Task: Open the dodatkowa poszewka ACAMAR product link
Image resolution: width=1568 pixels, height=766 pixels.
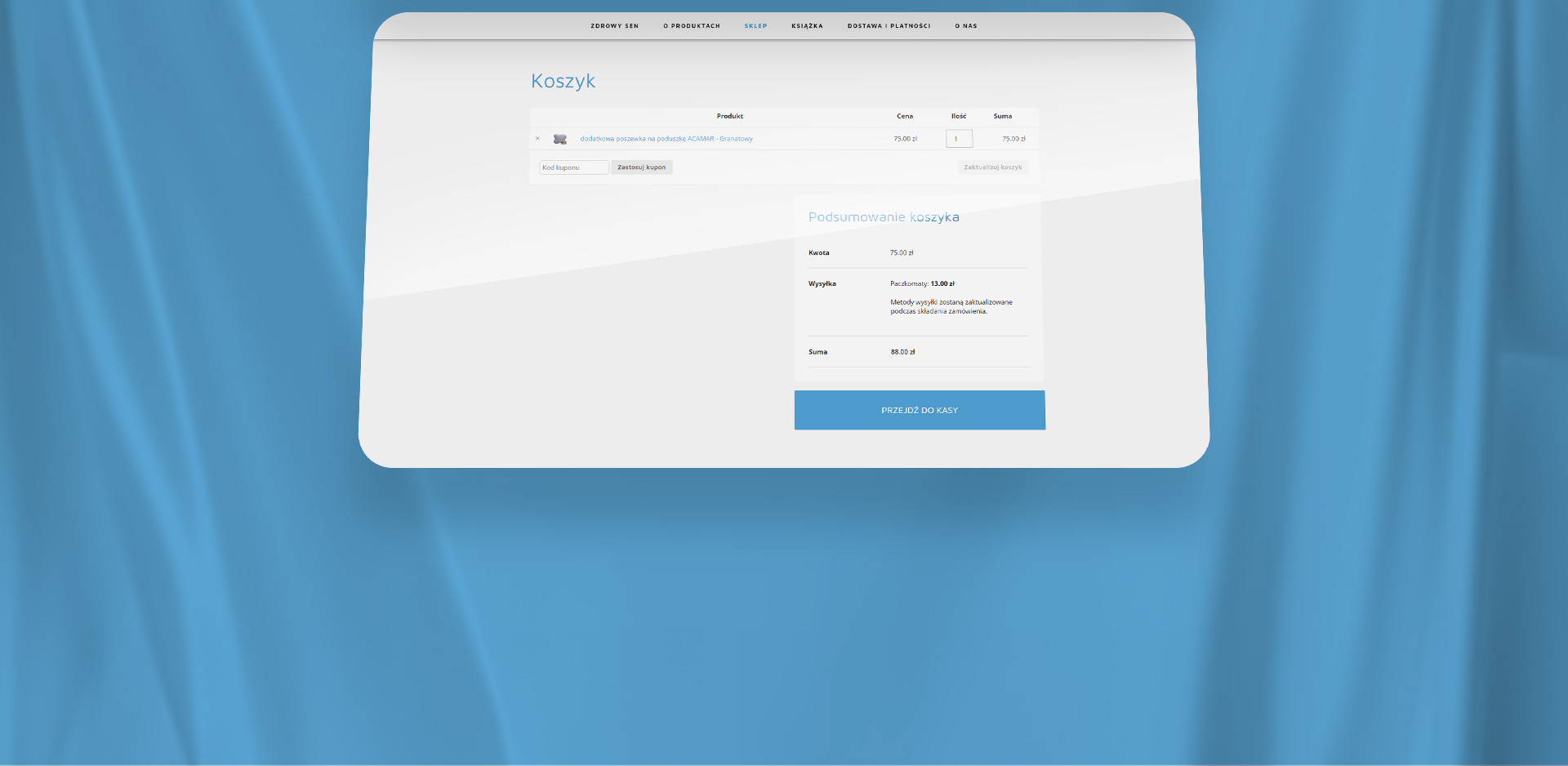Action: coord(666,139)
